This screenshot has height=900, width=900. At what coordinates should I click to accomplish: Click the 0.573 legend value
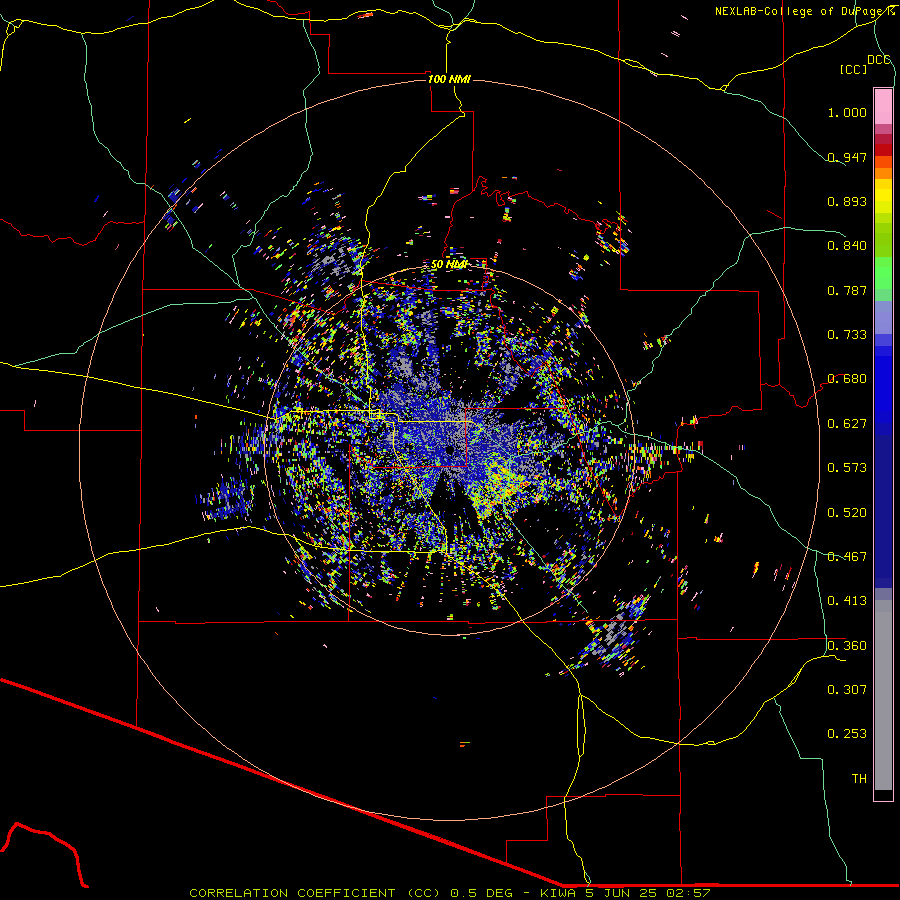pos(847,468)
